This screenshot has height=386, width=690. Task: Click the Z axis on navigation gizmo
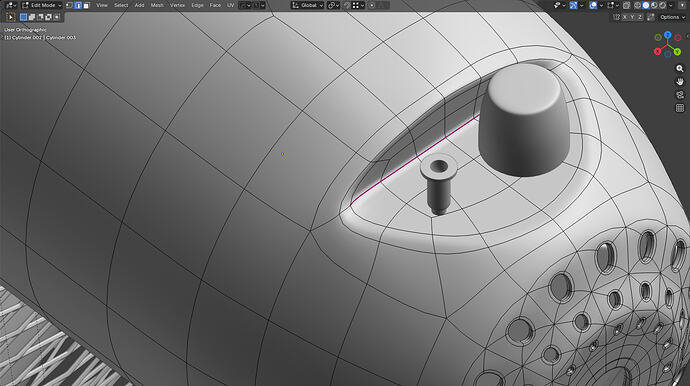click(668, 35)
